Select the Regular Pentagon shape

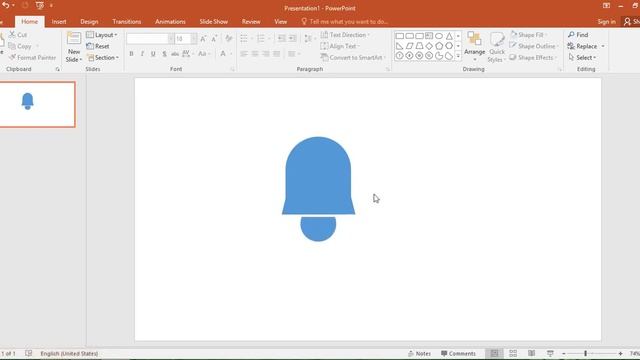click(x=439, y=46)
